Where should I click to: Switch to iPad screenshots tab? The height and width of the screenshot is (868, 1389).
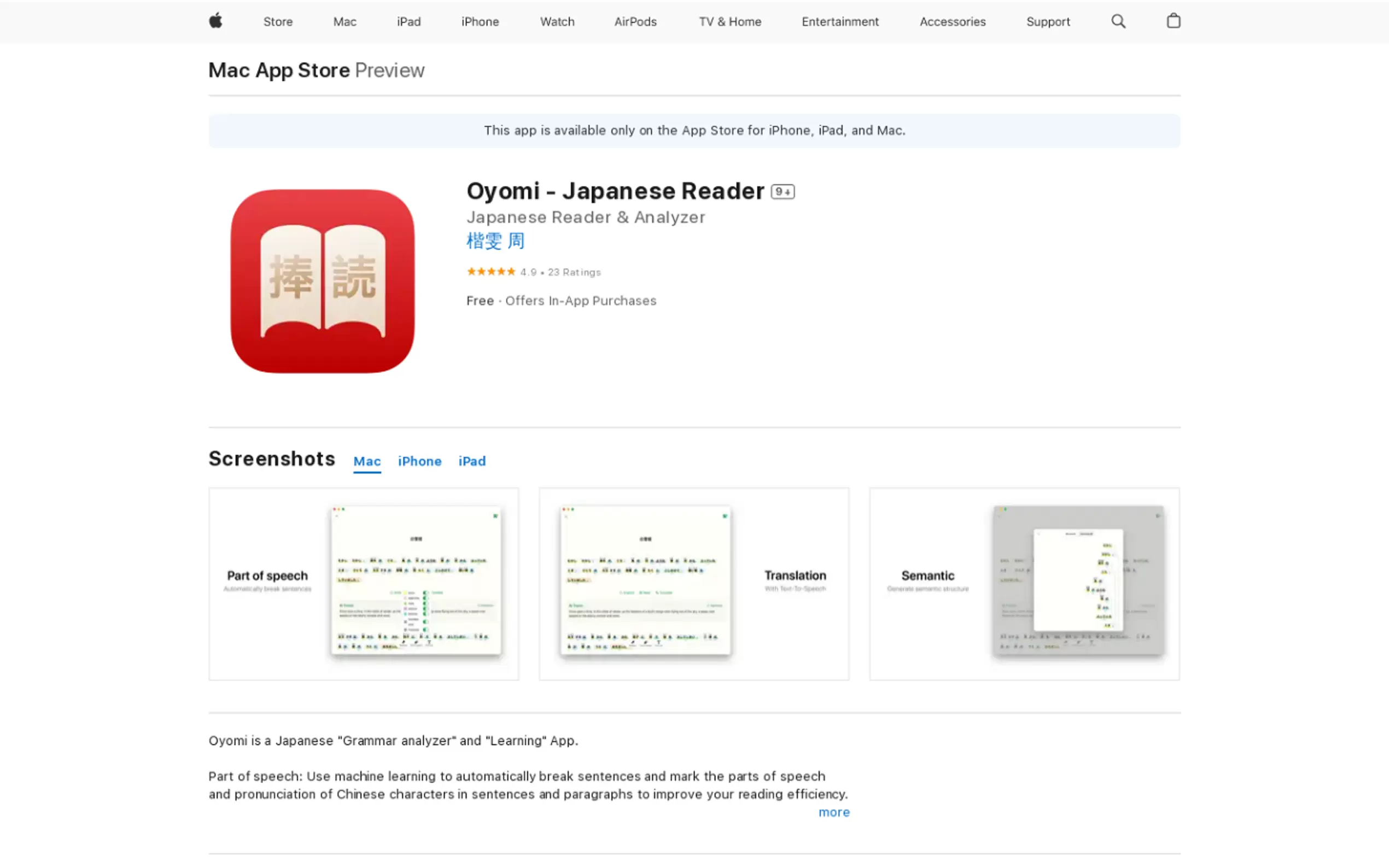471,461
